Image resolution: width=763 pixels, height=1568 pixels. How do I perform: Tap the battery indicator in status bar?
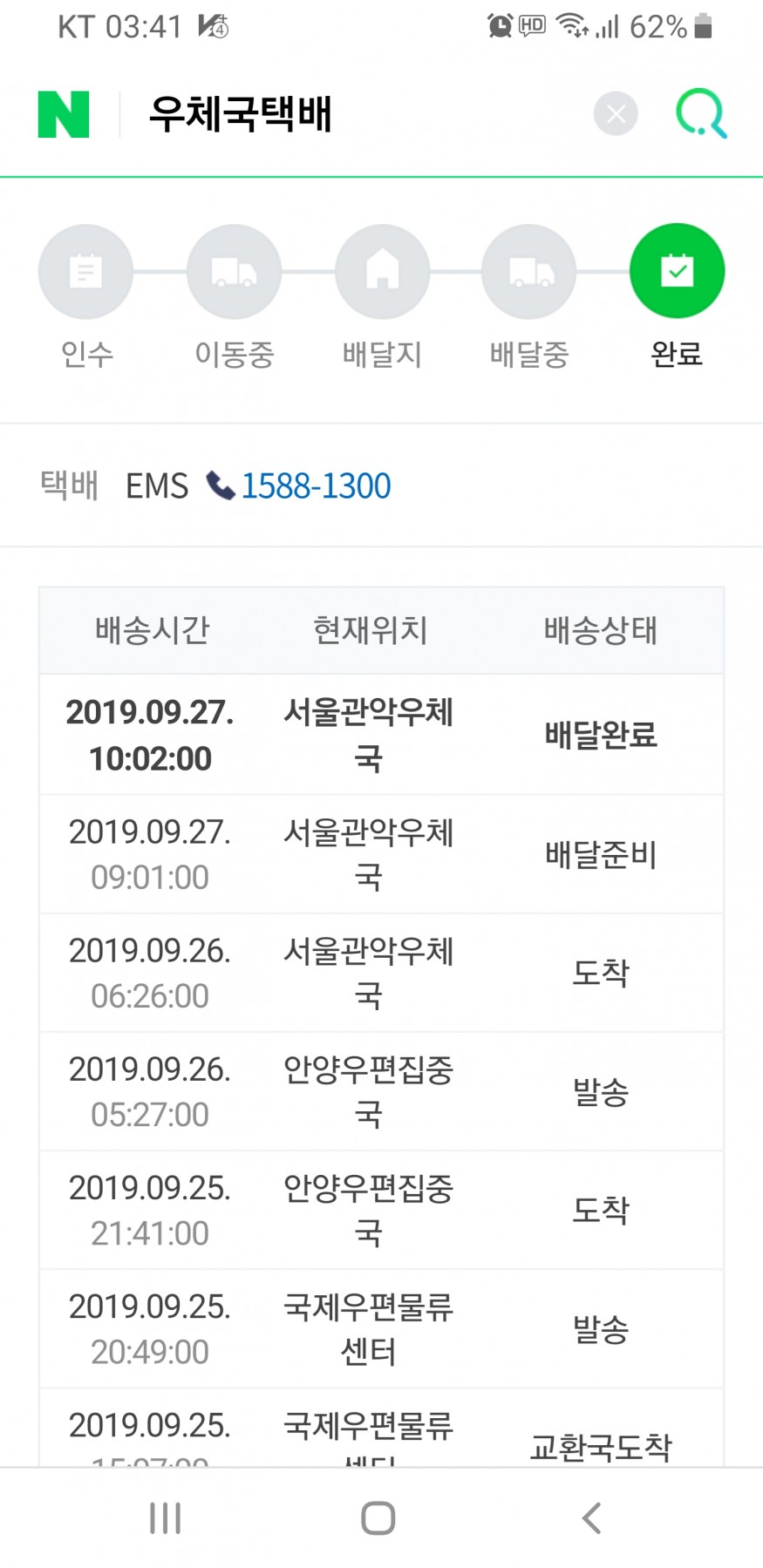point(704,27)
